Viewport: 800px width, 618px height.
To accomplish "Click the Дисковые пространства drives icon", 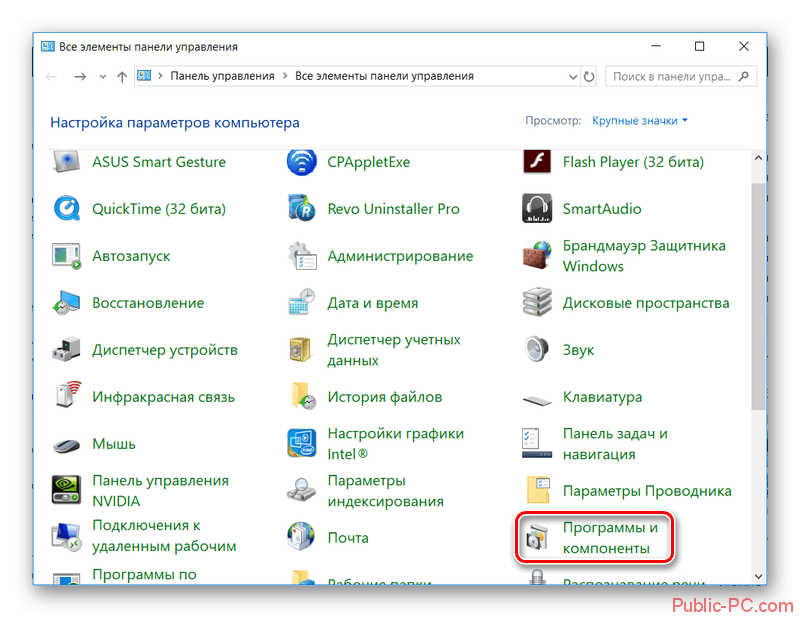I will (x=537, y=303).
